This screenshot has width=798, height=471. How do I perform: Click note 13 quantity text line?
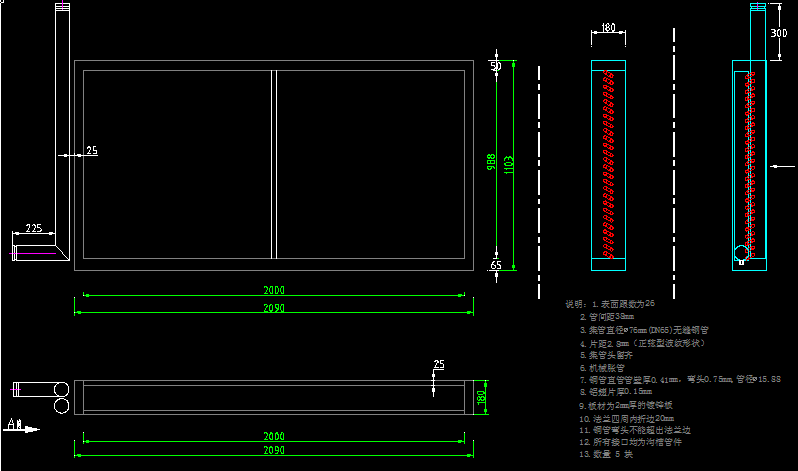coord(606,454)
